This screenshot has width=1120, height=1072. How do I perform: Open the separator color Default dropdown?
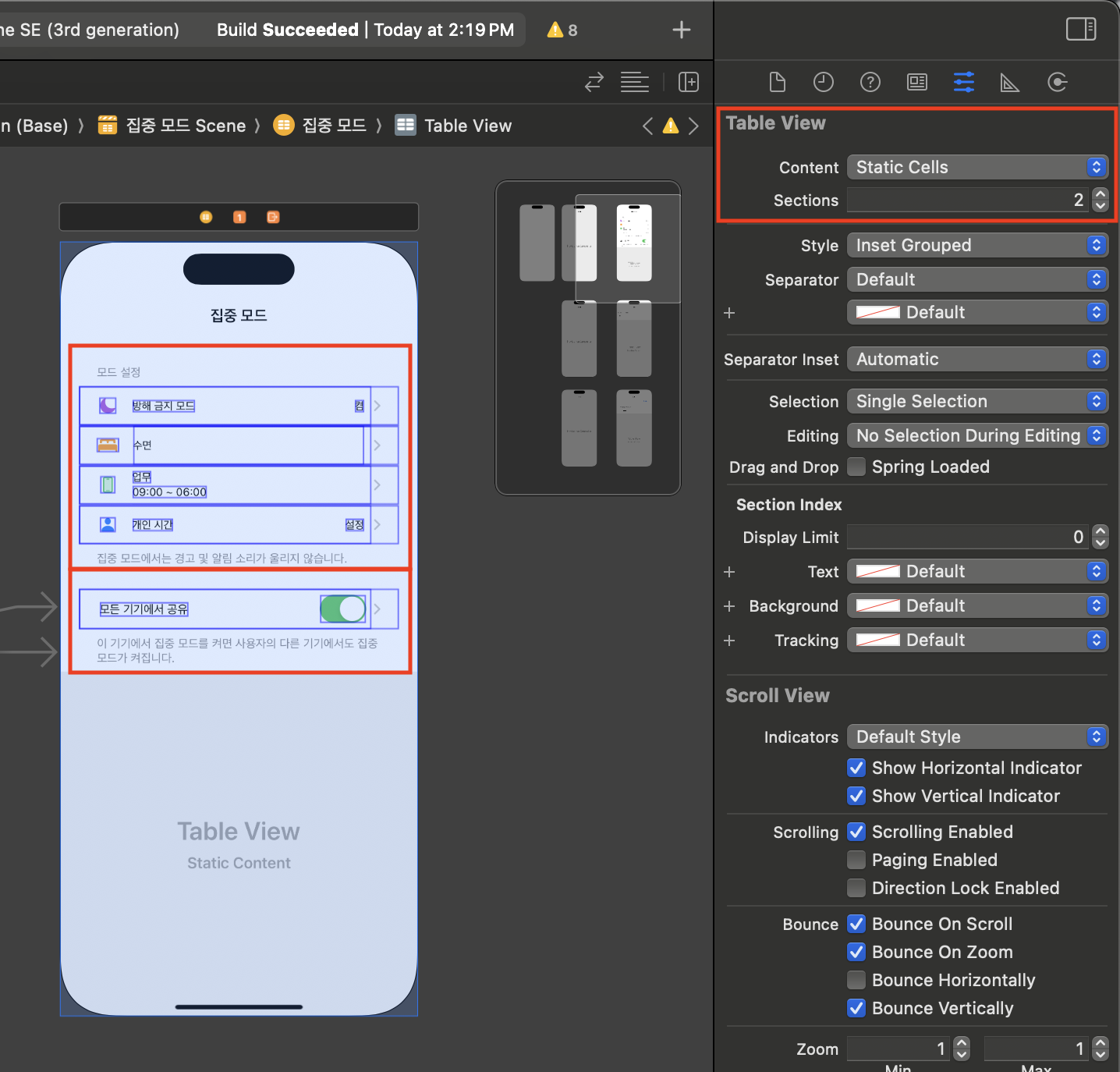tap(977, 312)
